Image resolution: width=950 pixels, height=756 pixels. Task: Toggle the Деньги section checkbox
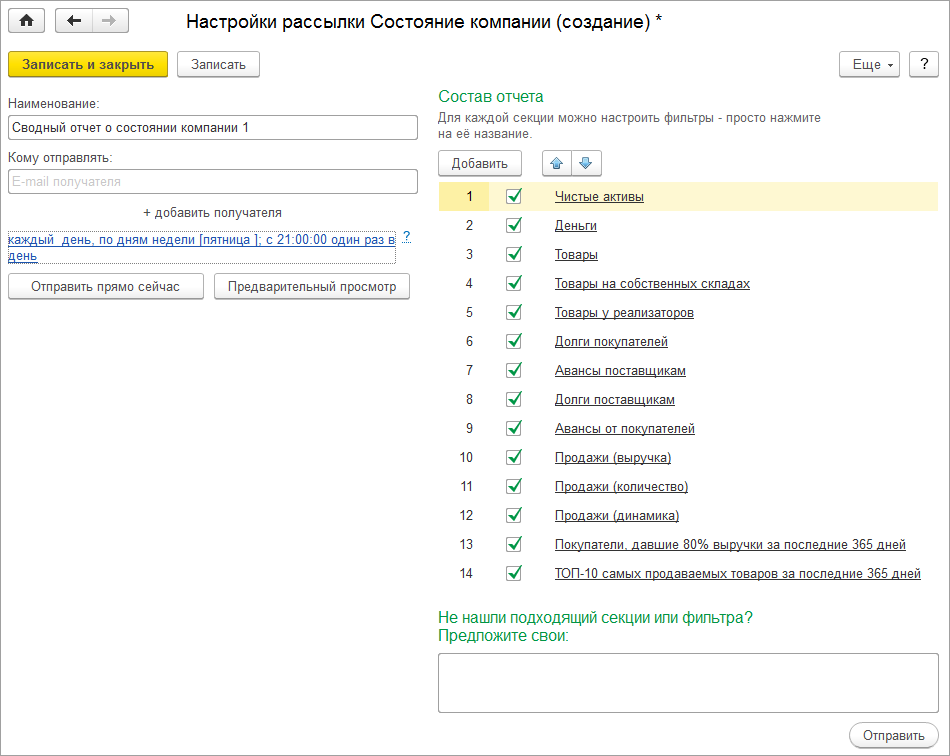click(514, 226)
